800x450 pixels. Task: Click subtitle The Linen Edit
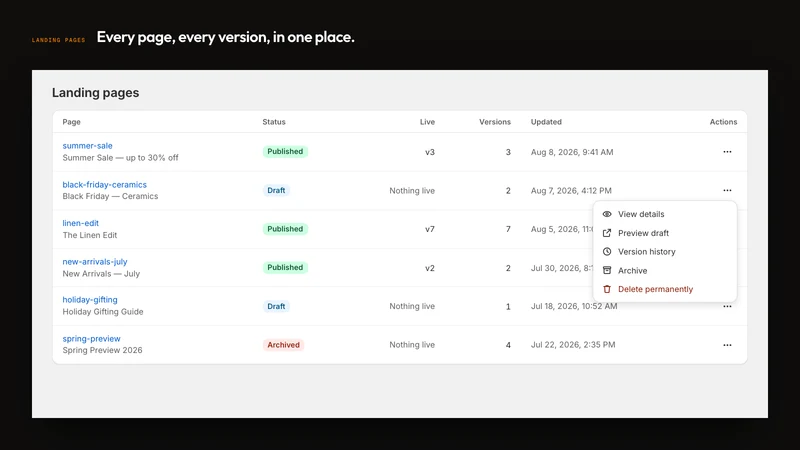tap(90, 235)
